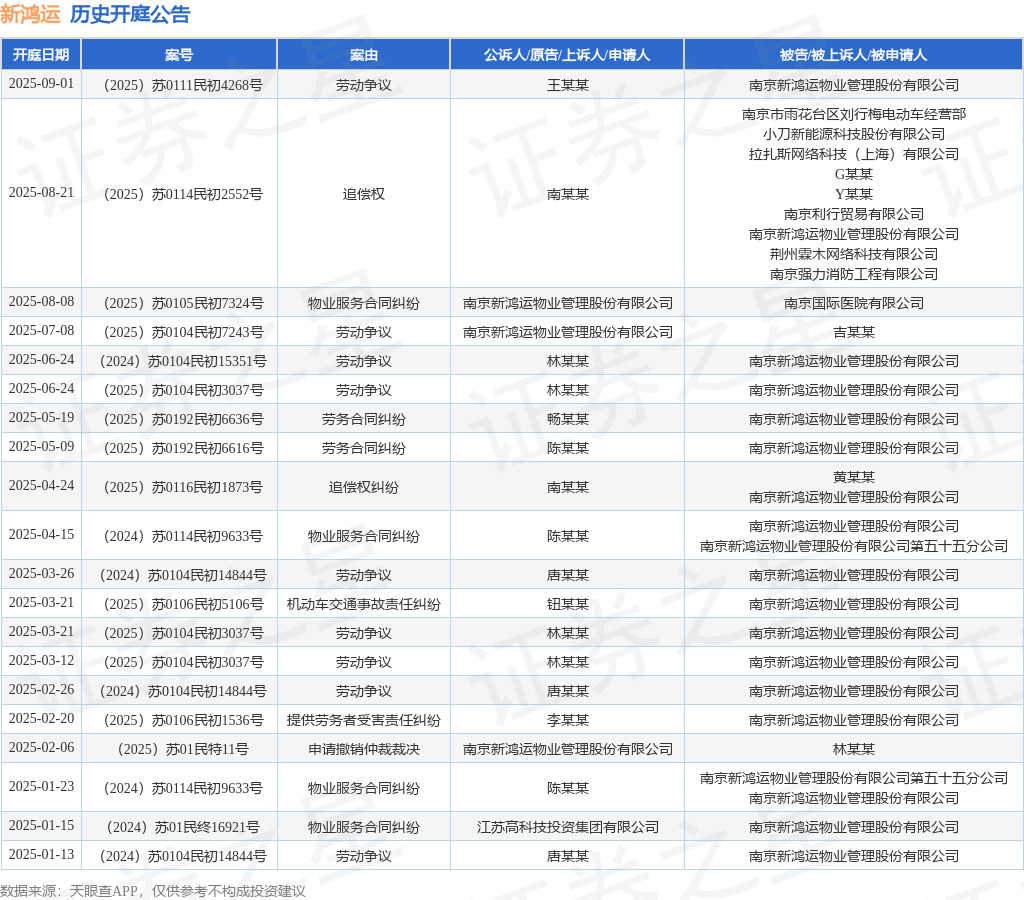Click defendant 南京利行贸易有限公司
Viewport: 1024px width, 900px height.
(854, 214)
